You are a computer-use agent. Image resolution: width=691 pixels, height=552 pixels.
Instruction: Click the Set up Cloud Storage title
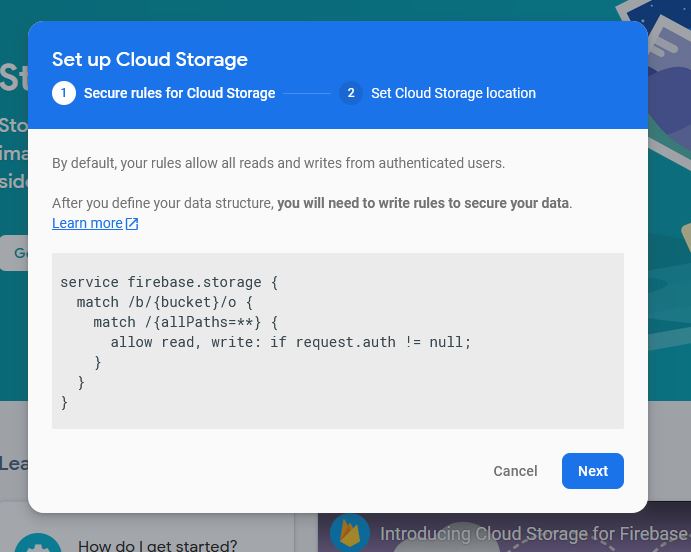pos(150,59)
